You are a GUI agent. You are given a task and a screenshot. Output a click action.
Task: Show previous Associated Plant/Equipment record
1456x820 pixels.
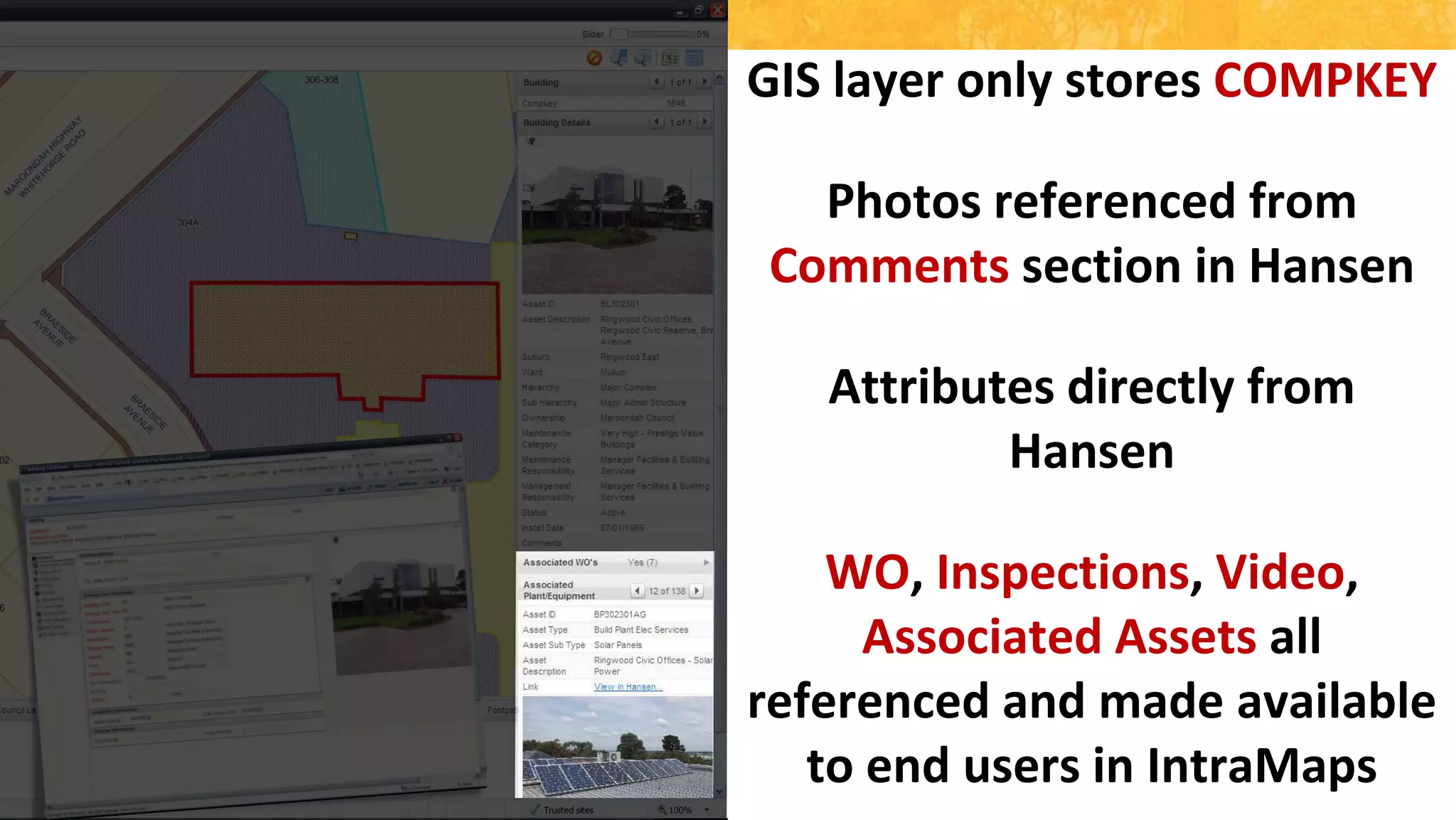point(637,591)
